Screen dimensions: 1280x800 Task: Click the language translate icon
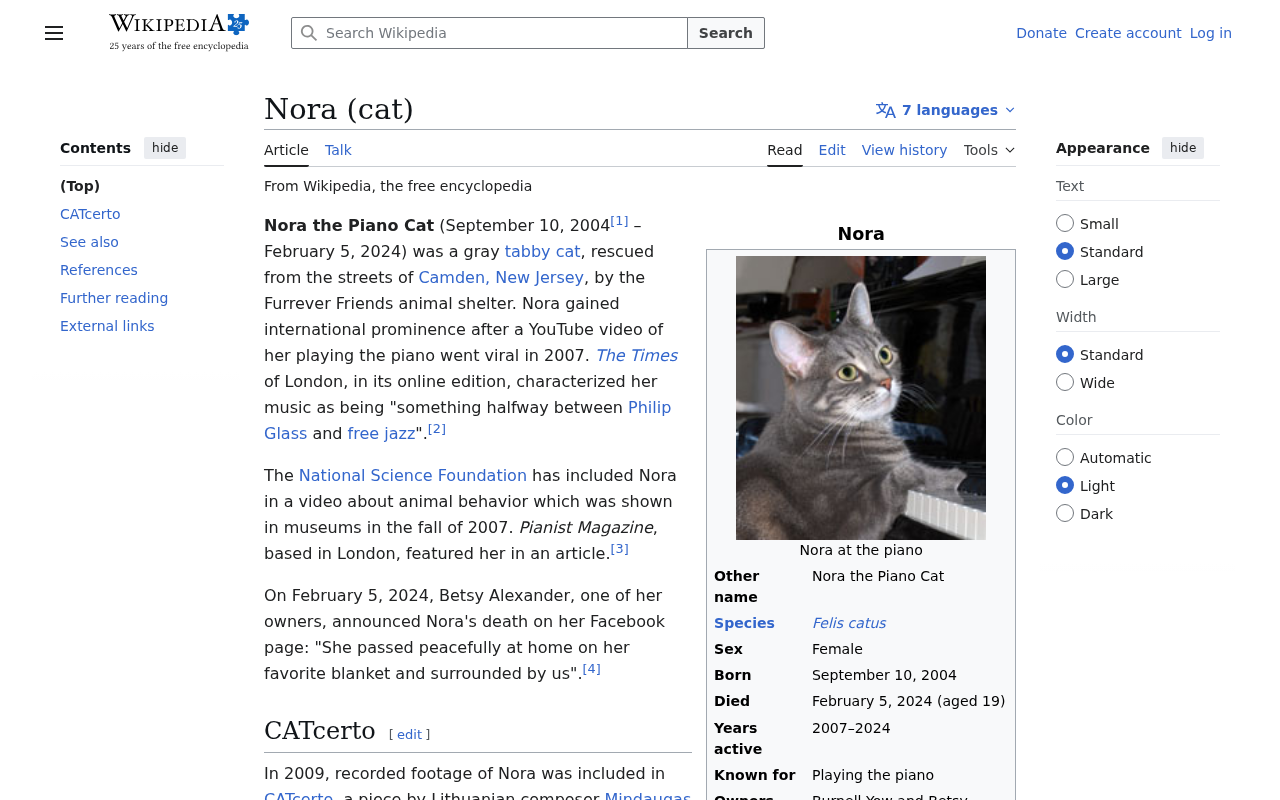click(x=886, y=110)
